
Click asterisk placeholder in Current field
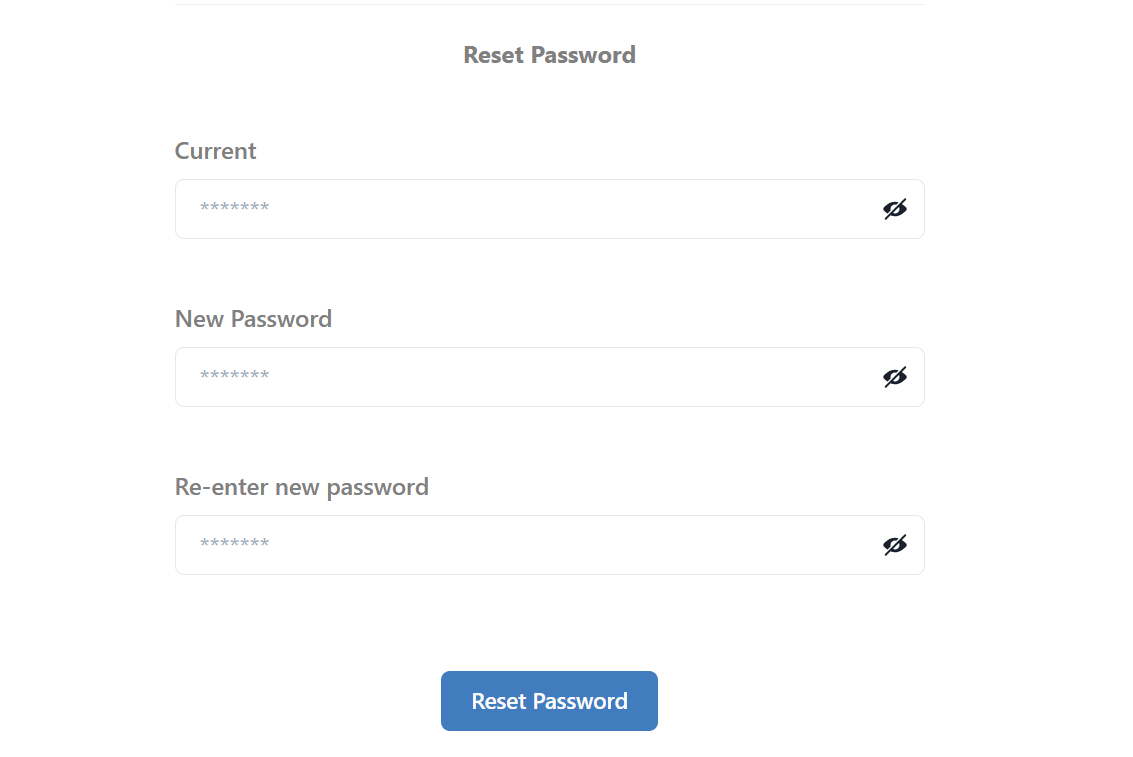(234, 207)
